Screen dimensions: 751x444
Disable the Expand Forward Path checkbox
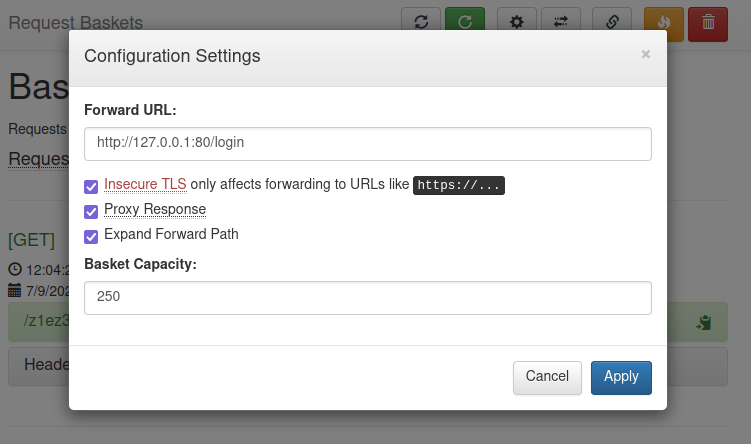(x=91, y=236)
